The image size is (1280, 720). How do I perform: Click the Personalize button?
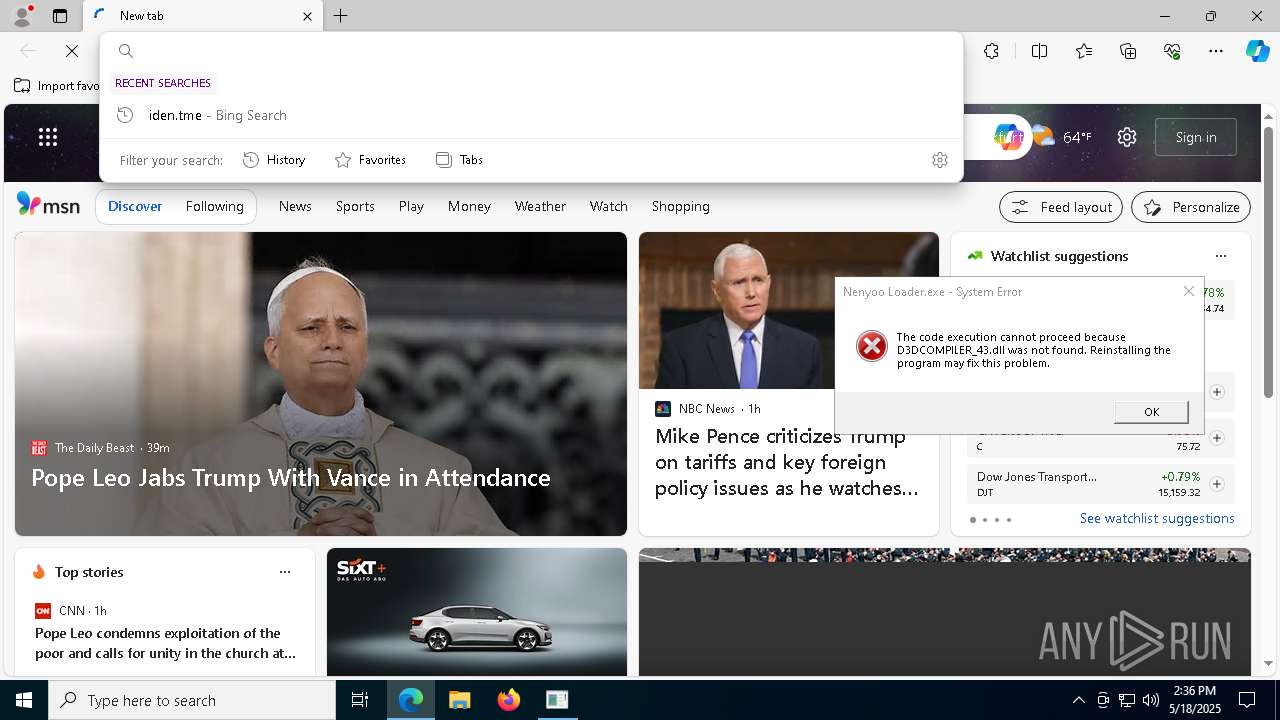(x=1191, y=207)
